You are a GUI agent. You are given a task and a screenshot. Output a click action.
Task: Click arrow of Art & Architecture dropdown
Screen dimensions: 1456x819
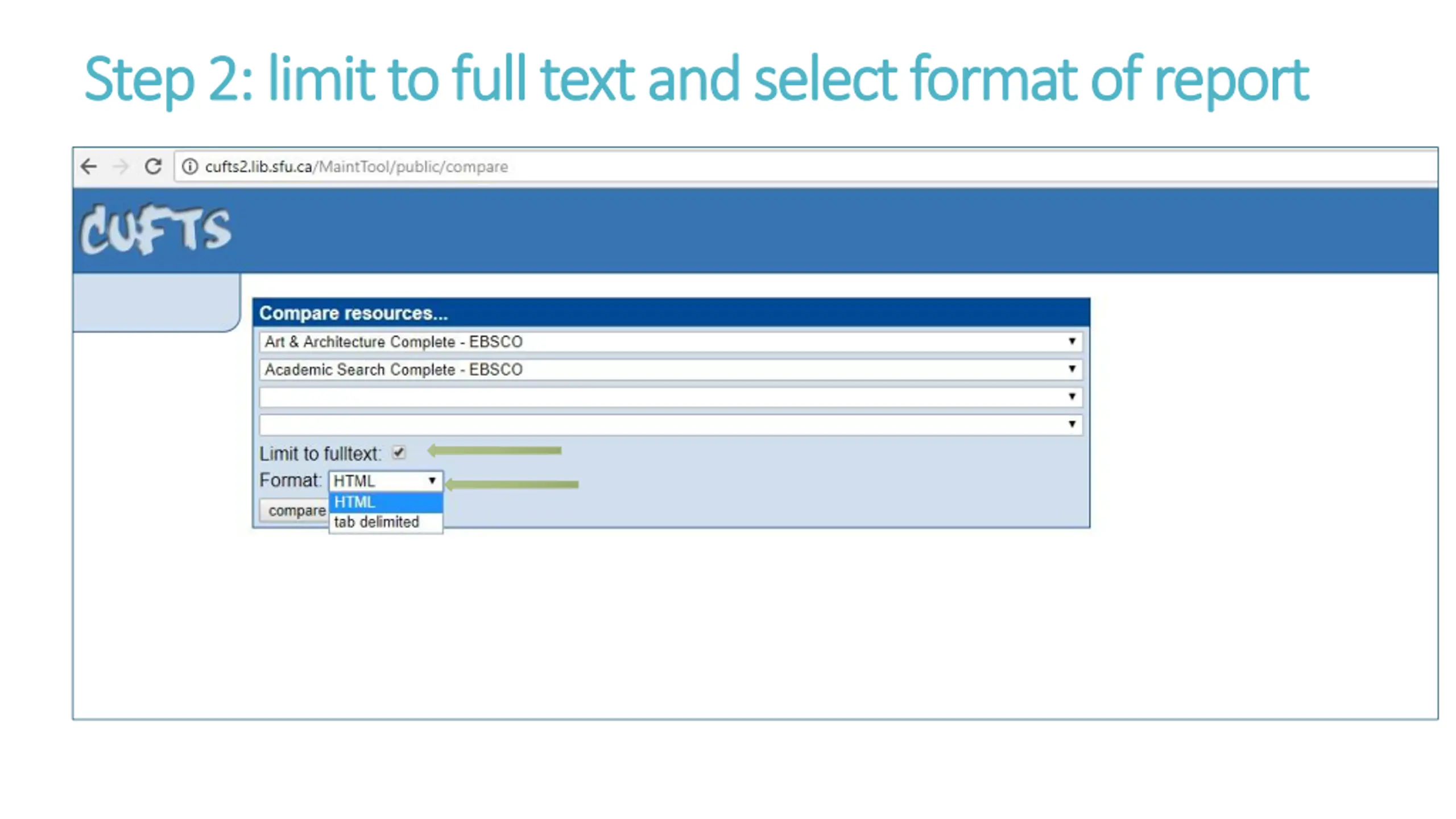pos(1072,341)
